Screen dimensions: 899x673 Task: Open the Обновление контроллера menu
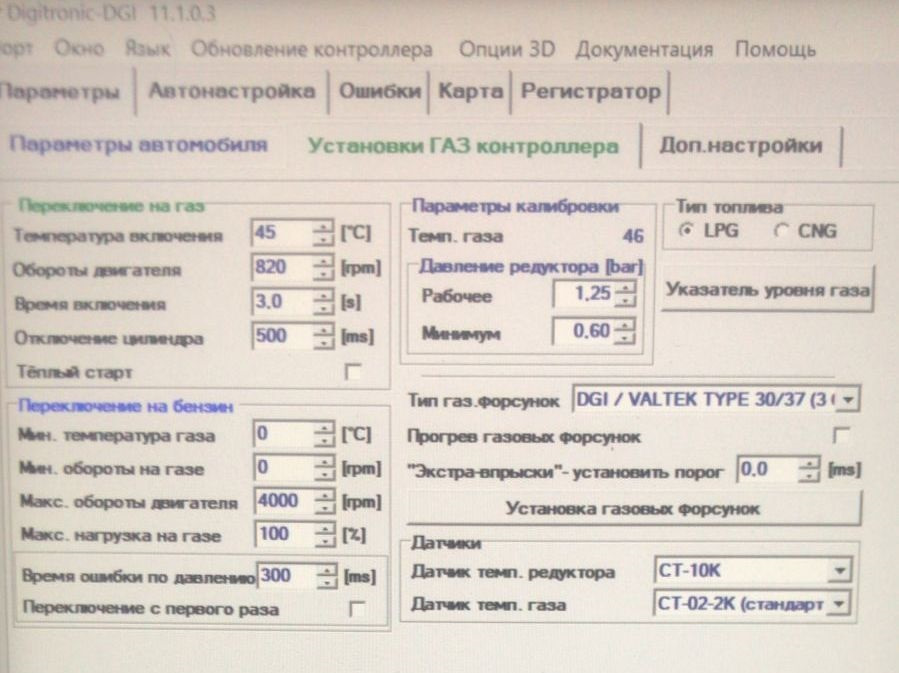[311, 49]
